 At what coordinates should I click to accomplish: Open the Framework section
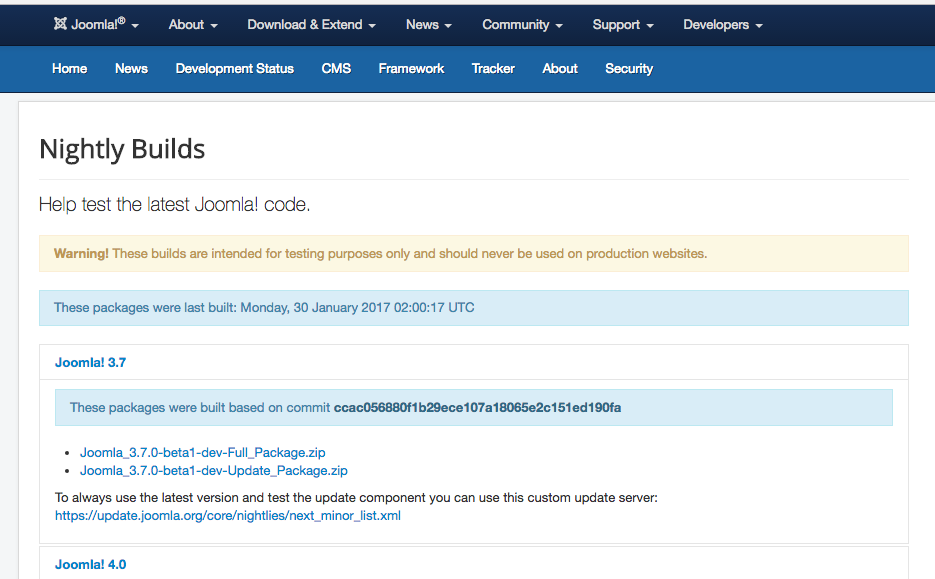coord(411,69)
